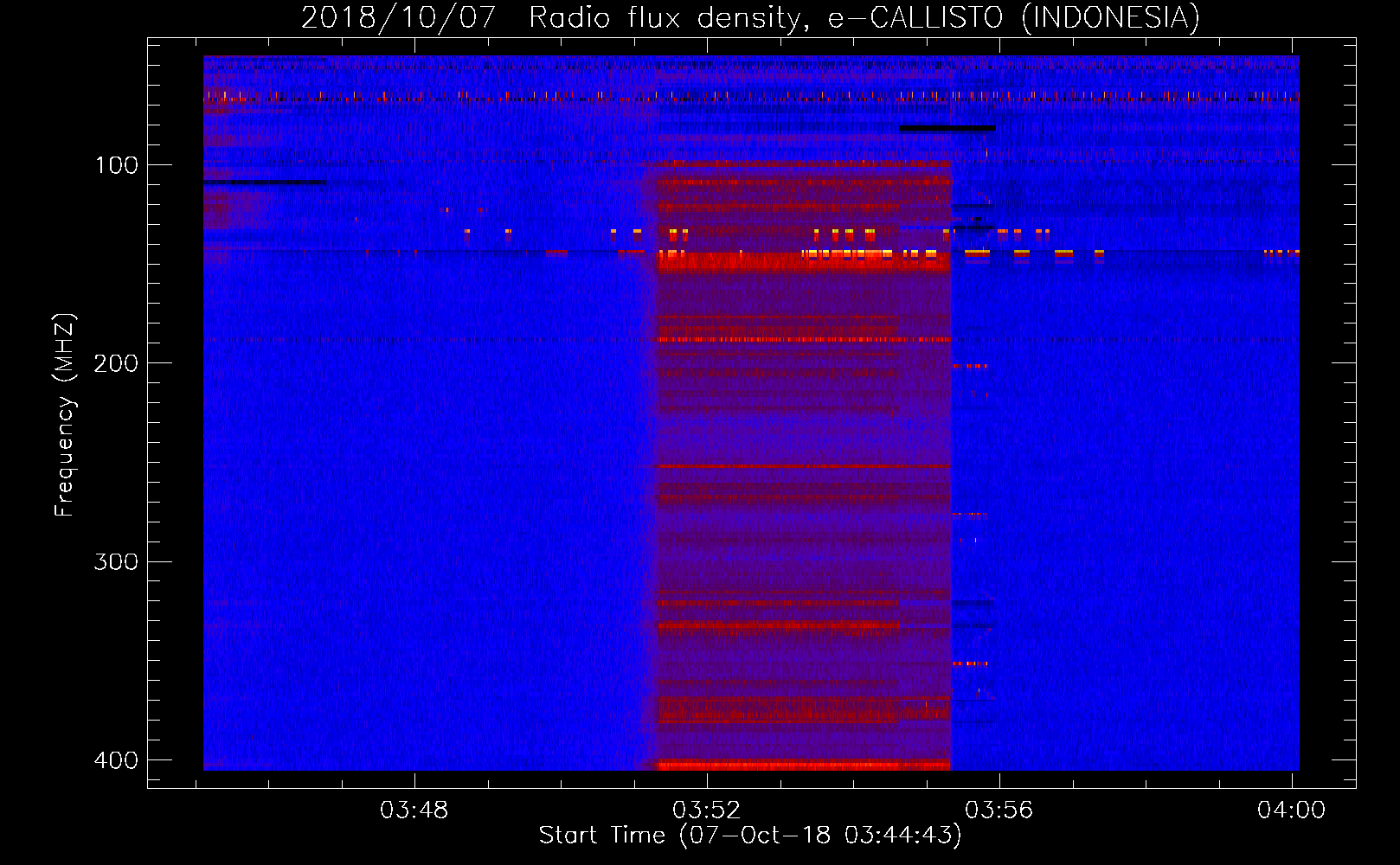Click the 'Start Time (07-Oct-18 03:44:43)' axis title
Screen dimensions: 1400x865
pos(750,836)
